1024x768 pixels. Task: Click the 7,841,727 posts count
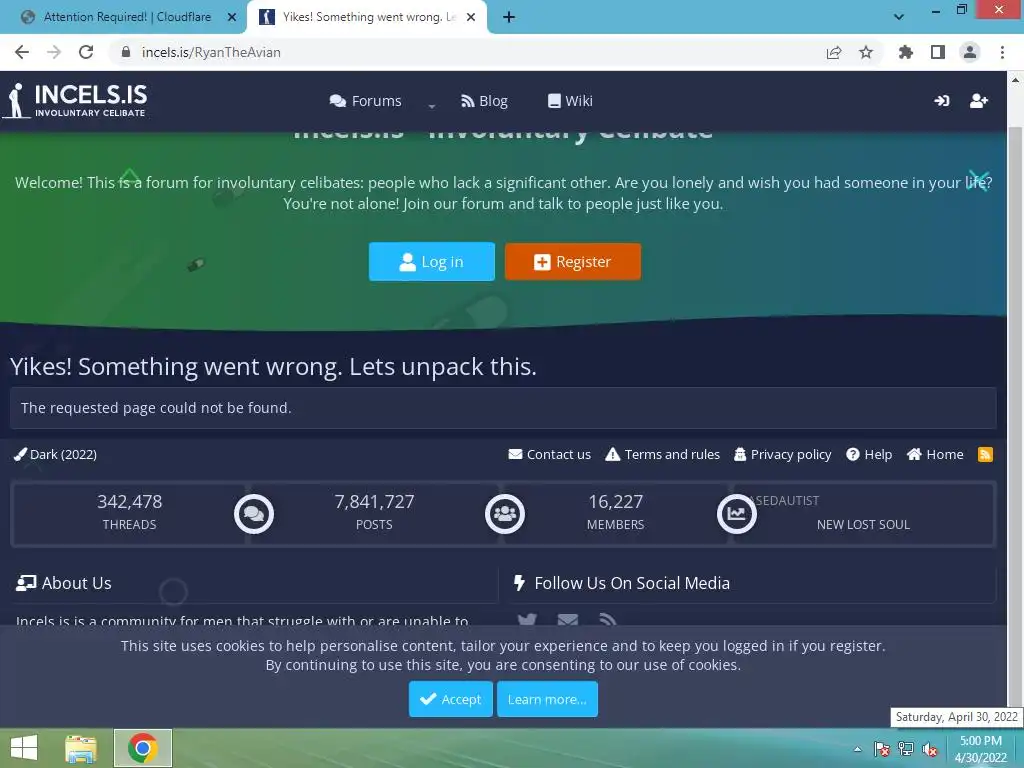[374, 502]
